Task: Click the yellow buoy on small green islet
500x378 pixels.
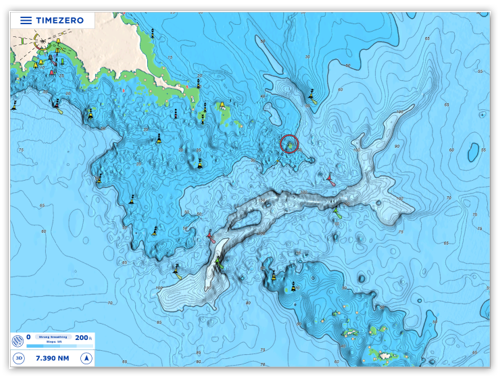Action: [x=222, y=106]
